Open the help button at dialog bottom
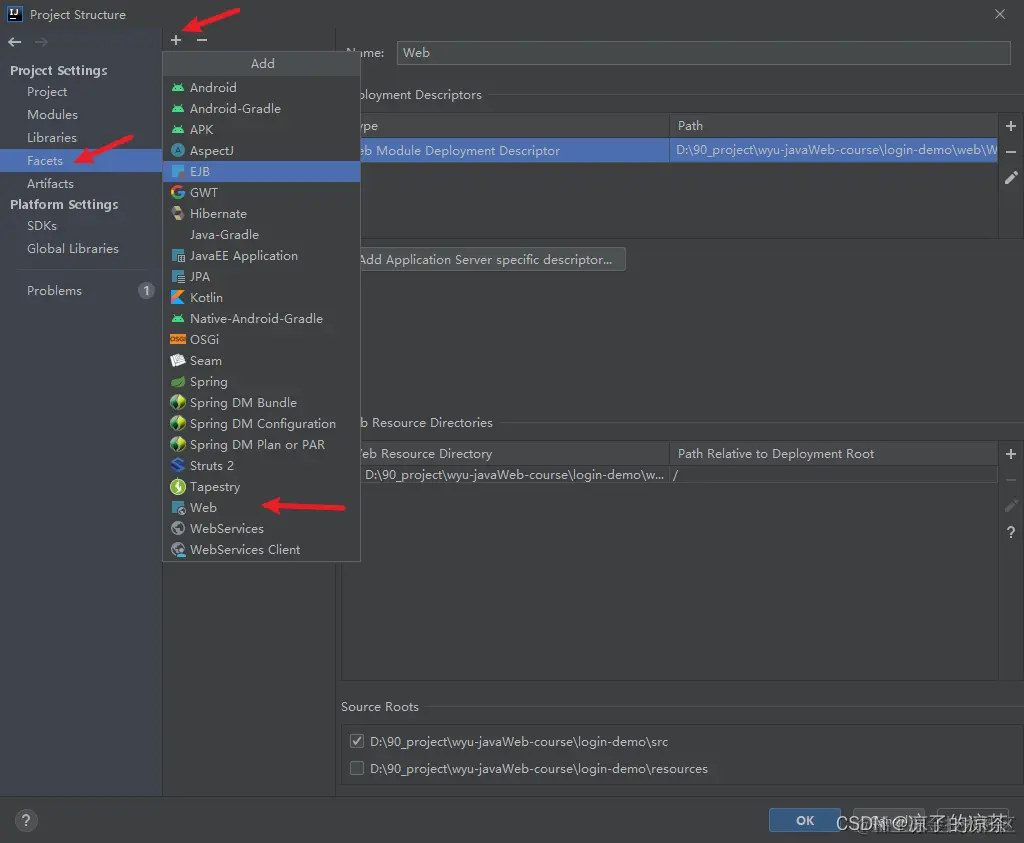1024x843 pixels. (x=25, y=820)
